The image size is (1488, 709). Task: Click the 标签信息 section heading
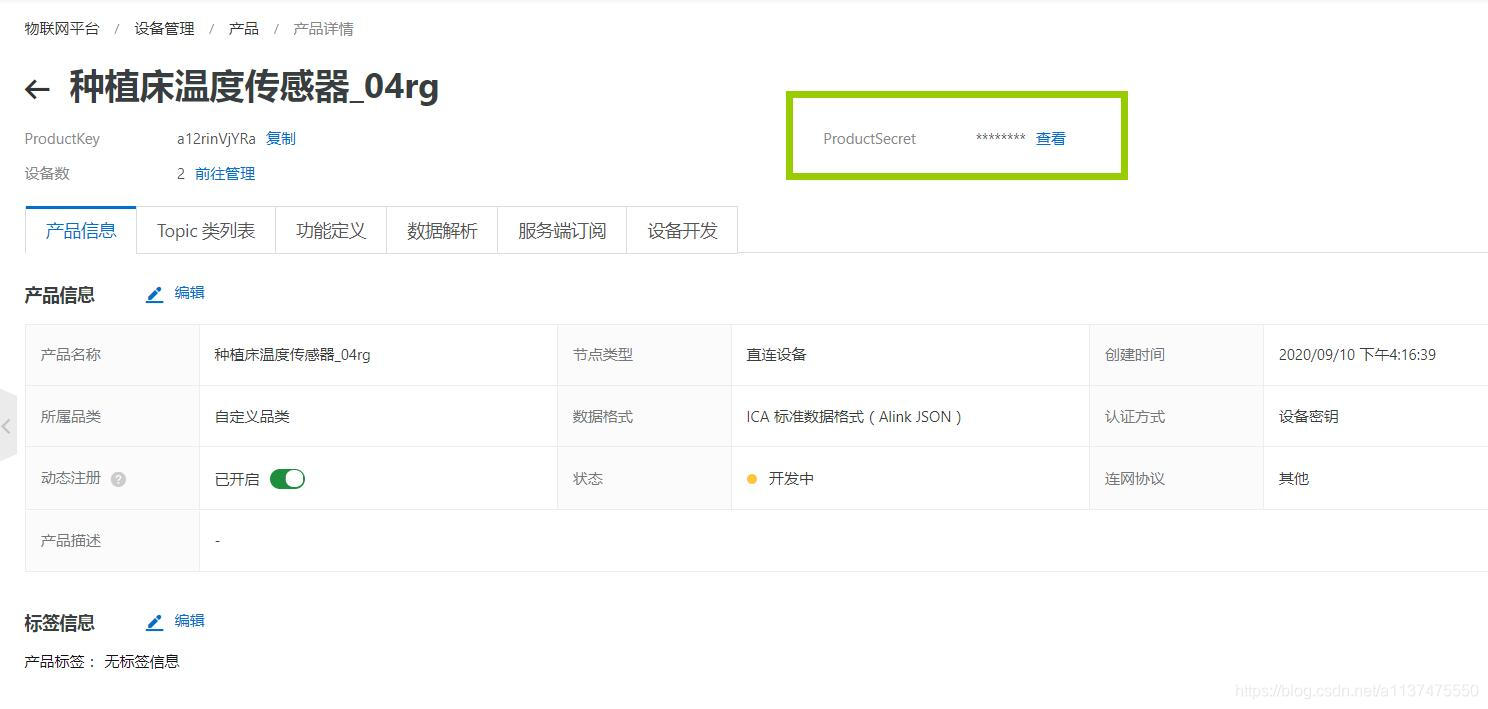click(x=60, y=623)
